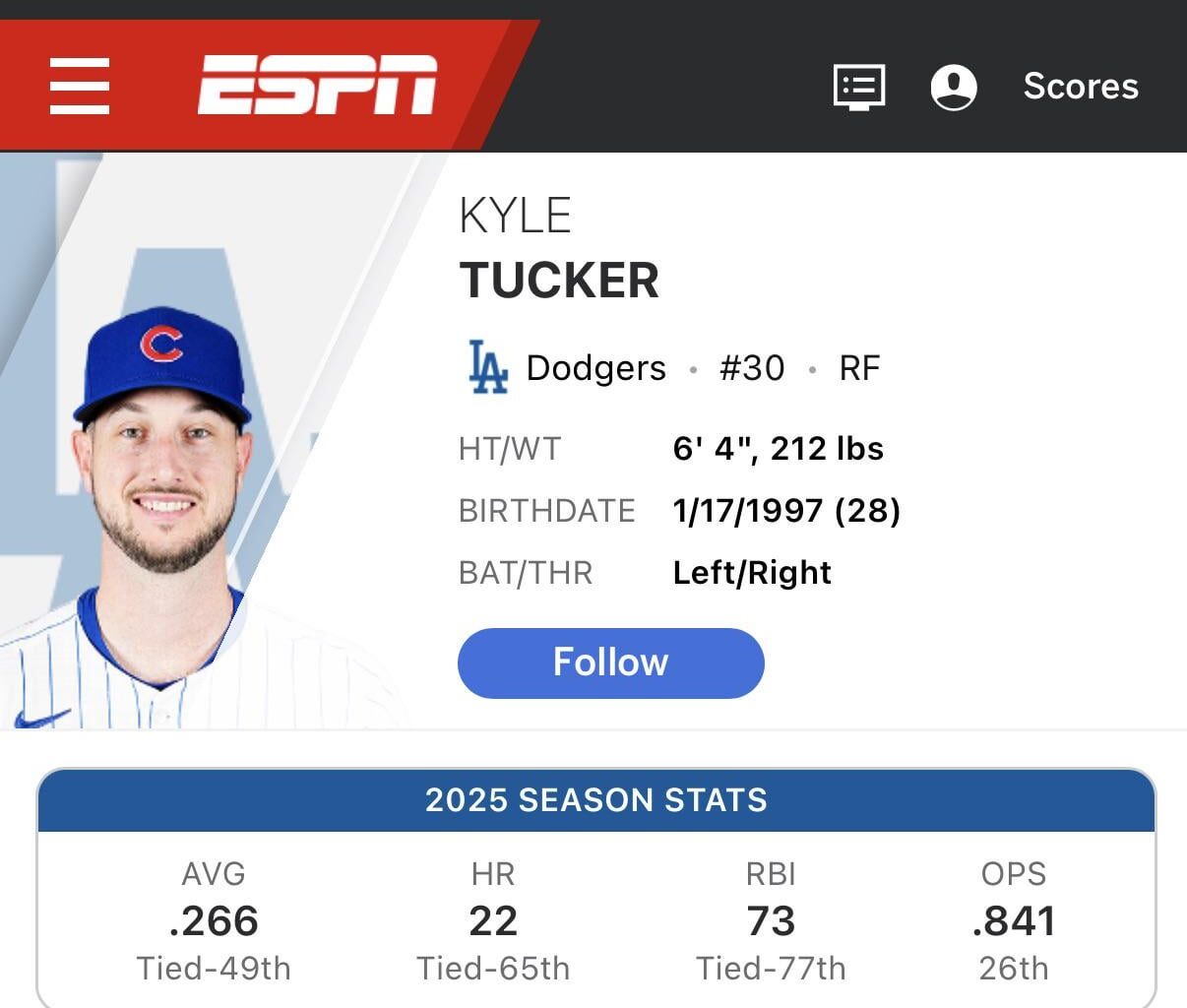This screenshot has height=1008, width=1187.
Task: Go to the Scores section
Action: point(1080,86)
